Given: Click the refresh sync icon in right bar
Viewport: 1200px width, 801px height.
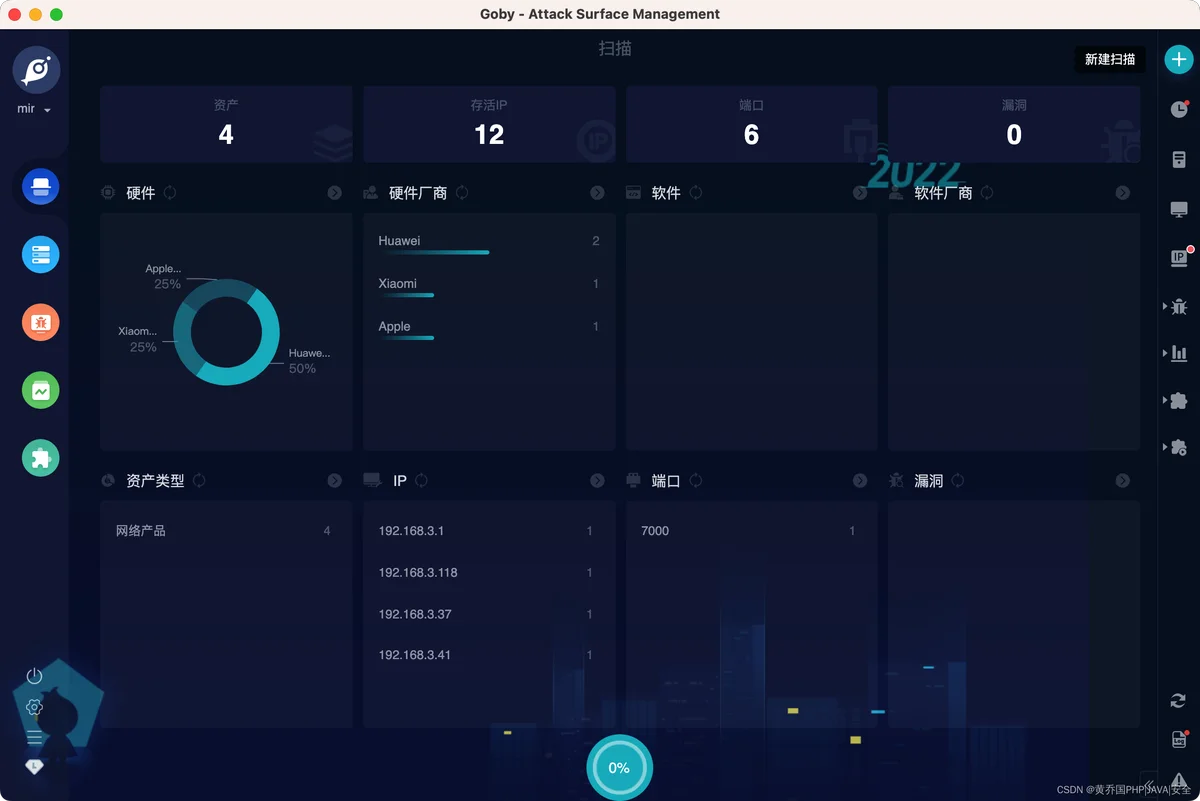Looking at the screenshot, I should pyautogui.click(x=1179, y=701).
